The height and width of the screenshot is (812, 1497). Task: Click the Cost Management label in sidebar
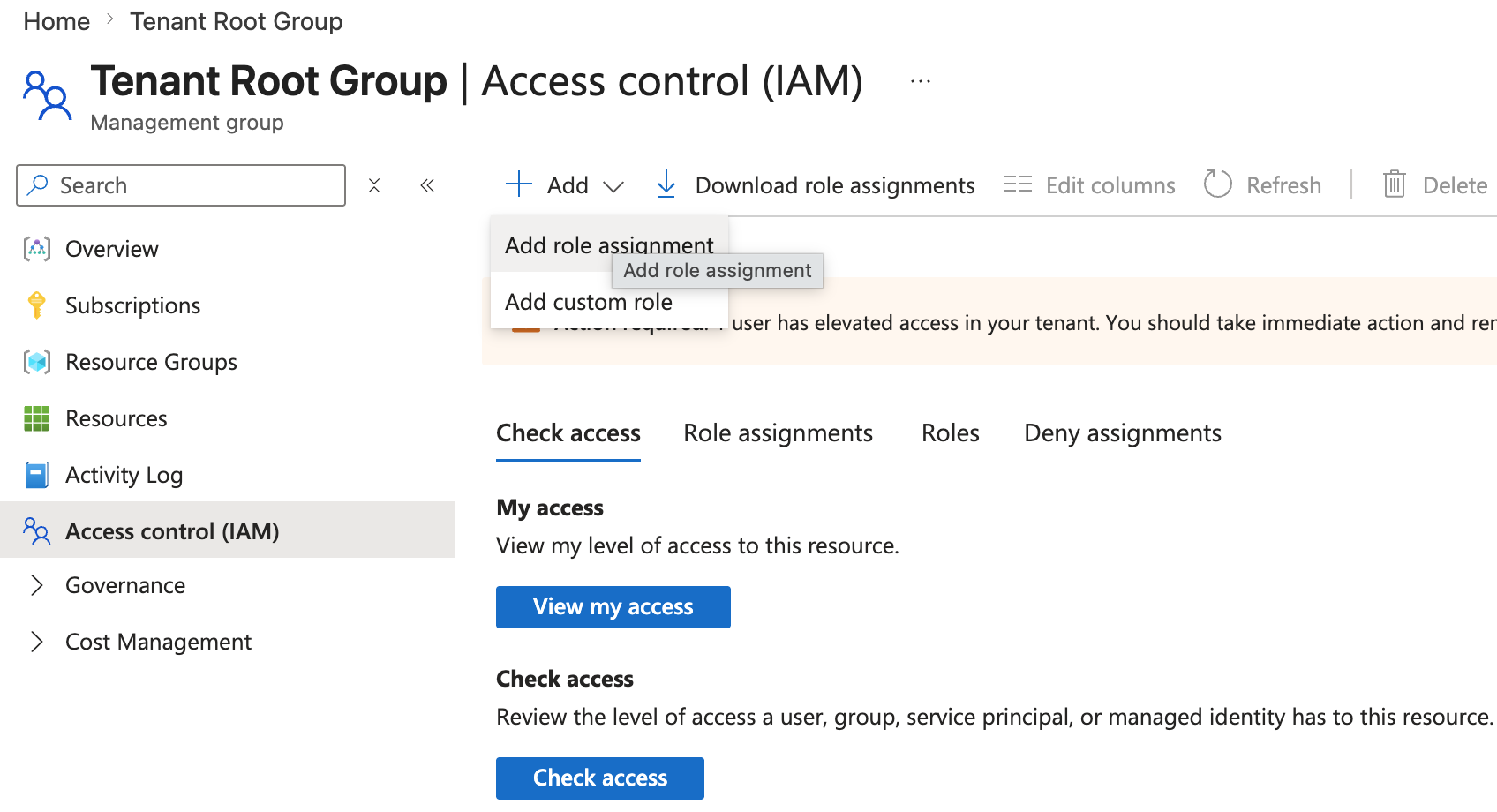click(x=159, y=642)
